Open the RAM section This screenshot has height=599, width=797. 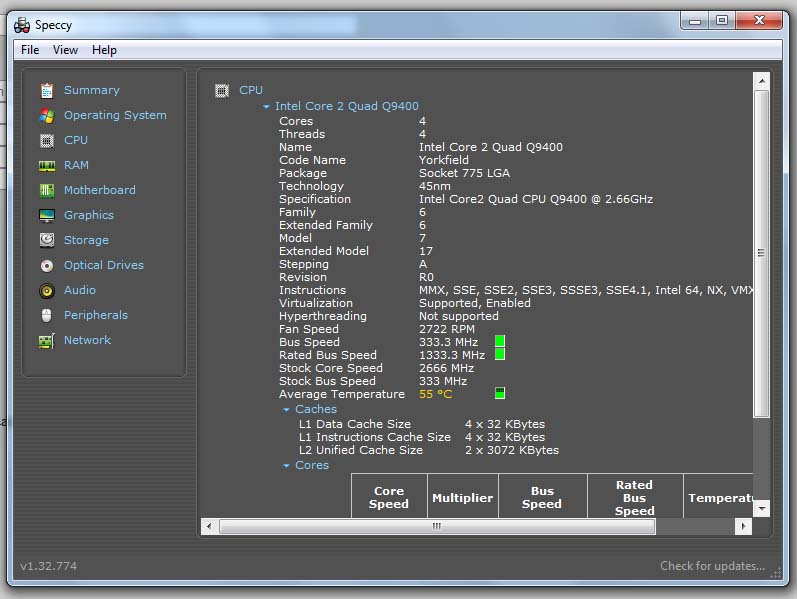tap(76, 165)
